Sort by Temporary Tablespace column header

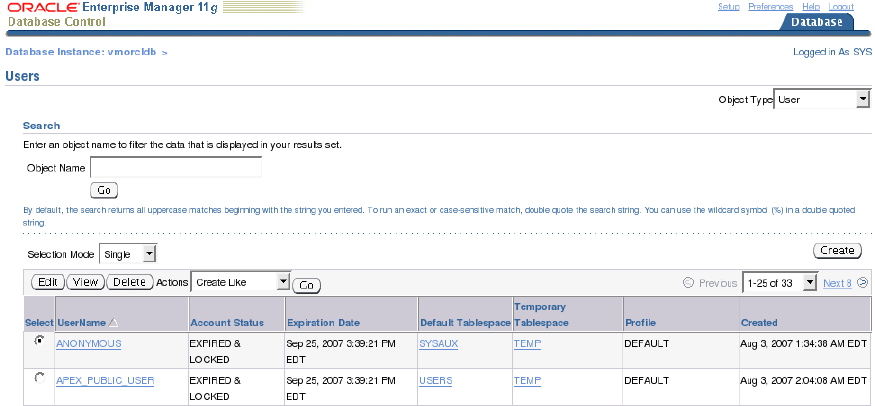pyautogui.click(x=541, y=315)
